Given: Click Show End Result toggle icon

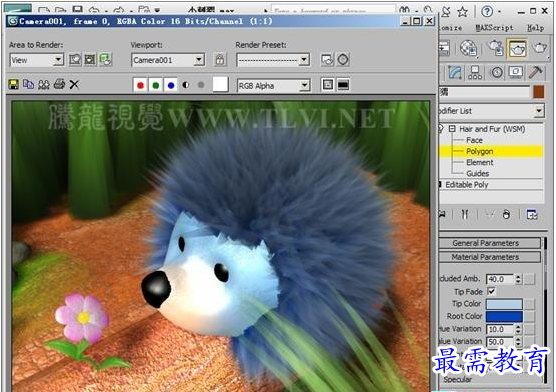Looking at the screenshot, I should (465, 214).
